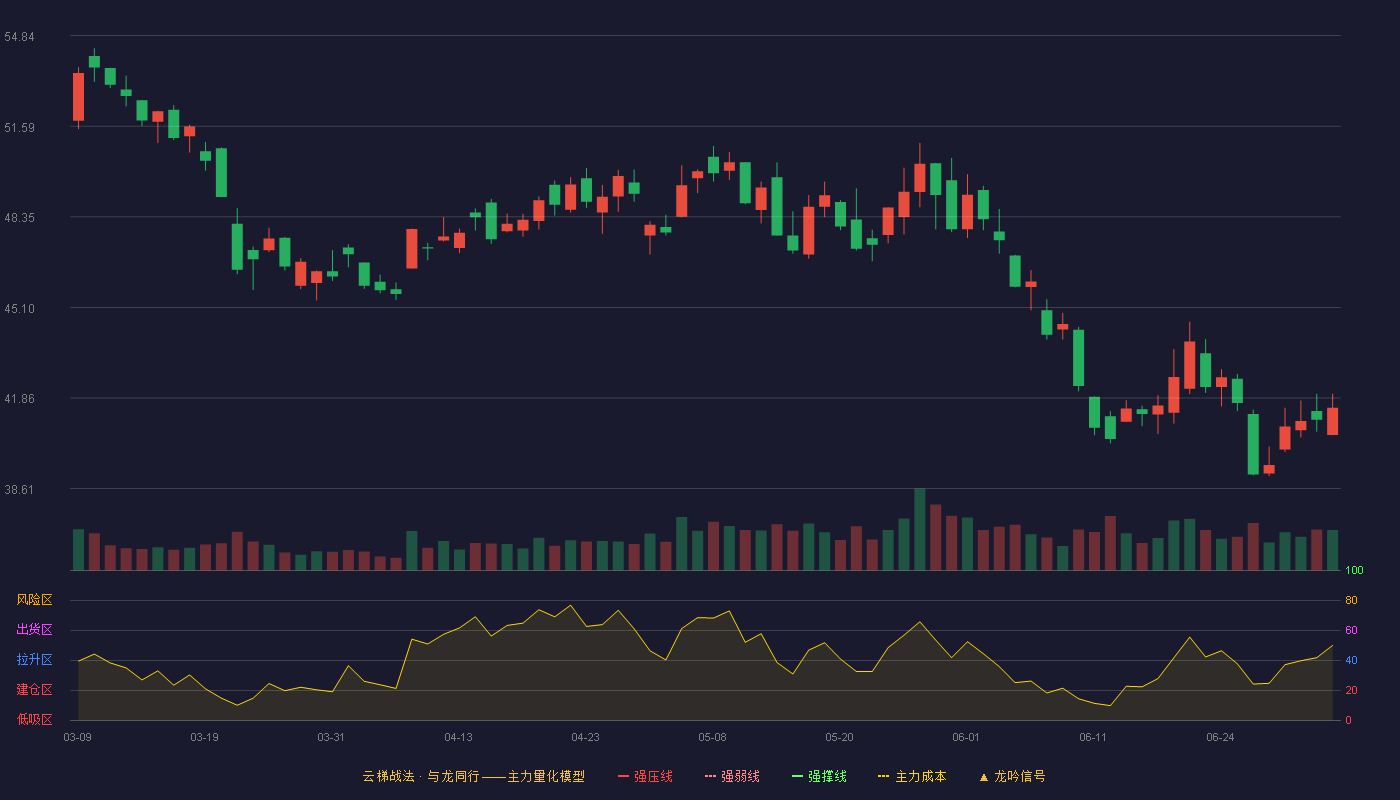Click the orange 80 indicator axis value

(x=1351, y=601)
